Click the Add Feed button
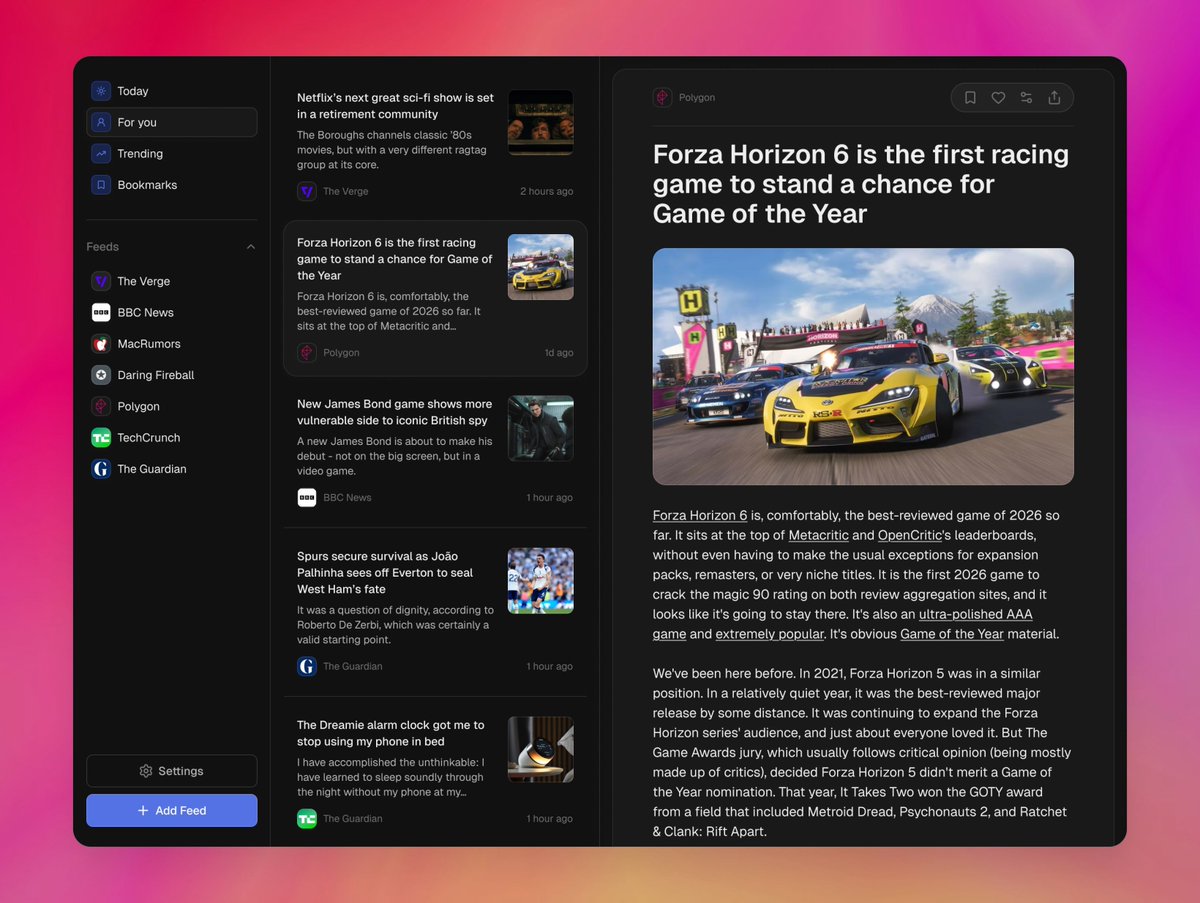The height and width of the screenshot is (903, 1200). click(172, 810)
